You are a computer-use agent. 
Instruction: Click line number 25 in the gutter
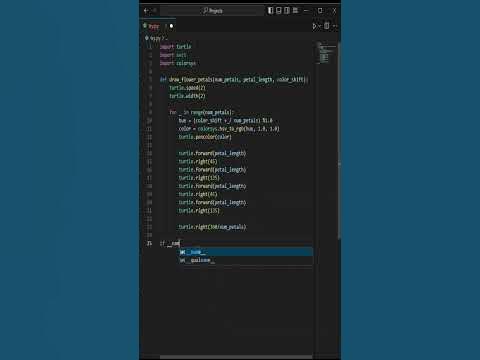click(149, 243)
